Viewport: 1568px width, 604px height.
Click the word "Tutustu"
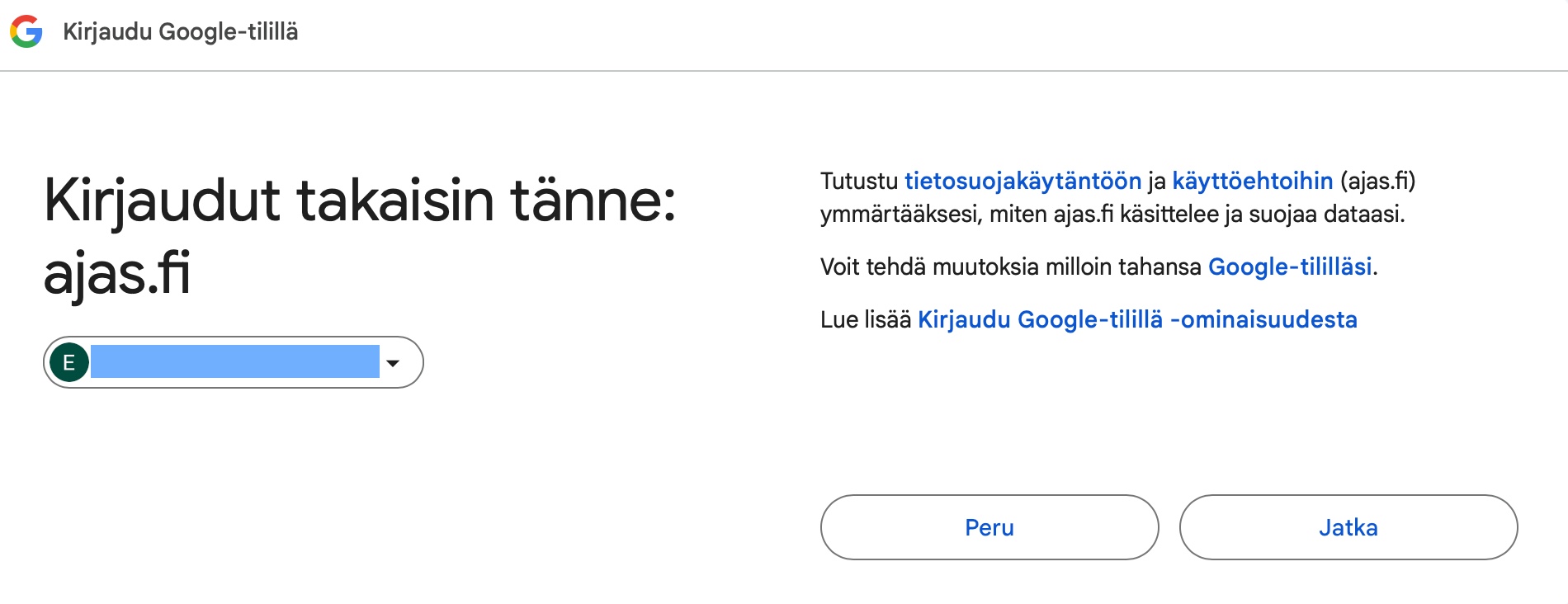tap(858, 181)
